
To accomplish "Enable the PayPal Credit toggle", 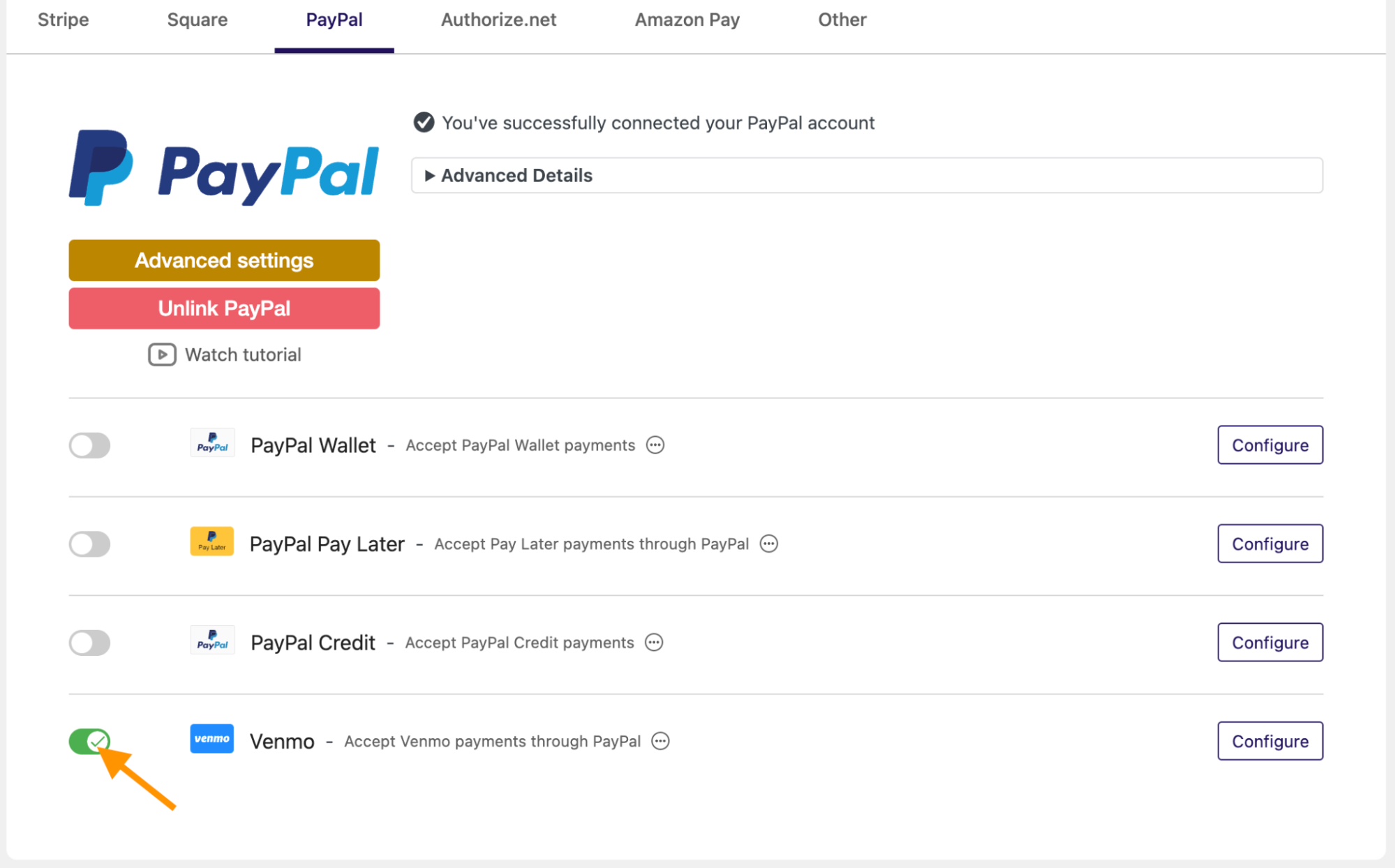I will pos(89,643).
